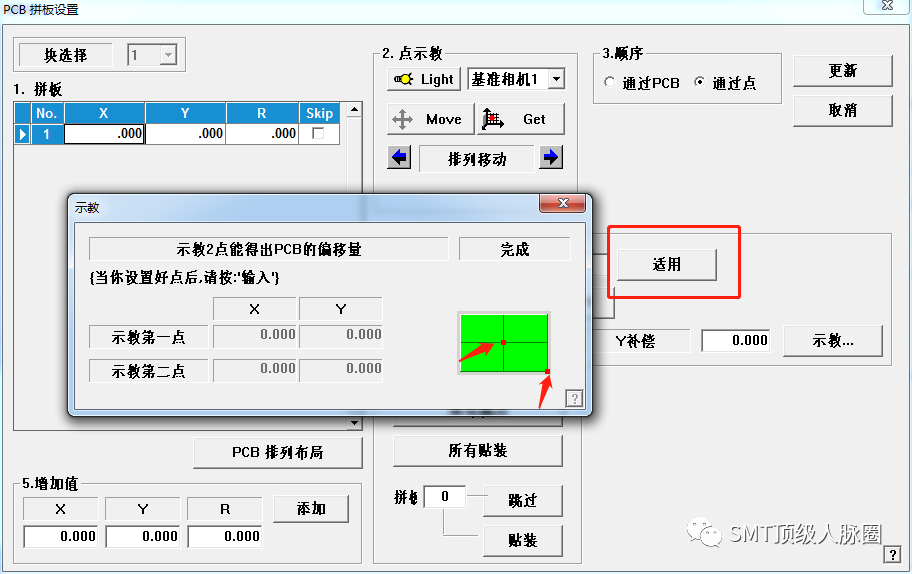The height and width of the screenshot is (574, 912).
Task: Click the Y补偿 value input field
Action: pos(735,340)
